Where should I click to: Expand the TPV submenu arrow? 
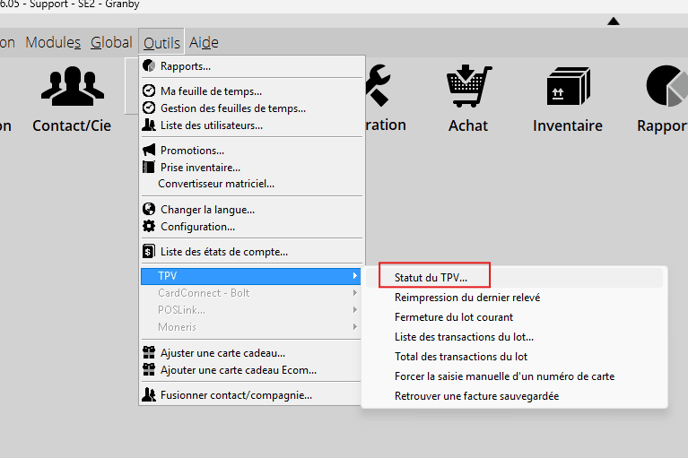354,276
